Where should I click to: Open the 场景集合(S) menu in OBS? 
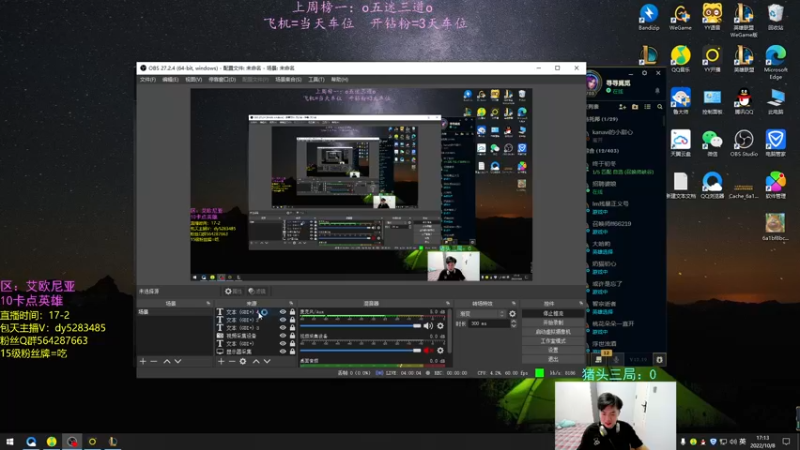point(288,80)
